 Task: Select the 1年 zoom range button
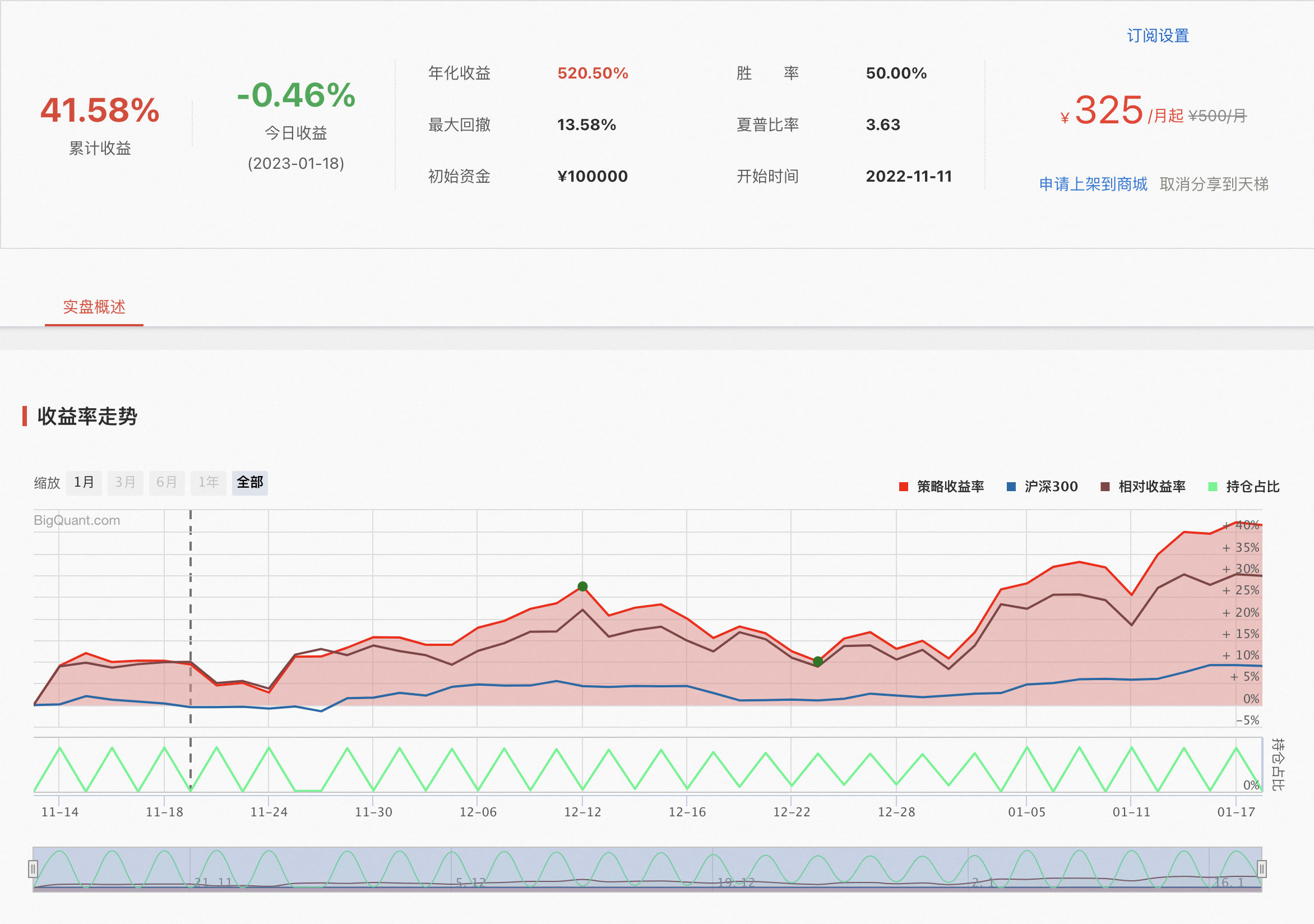(x=209, y=483)
